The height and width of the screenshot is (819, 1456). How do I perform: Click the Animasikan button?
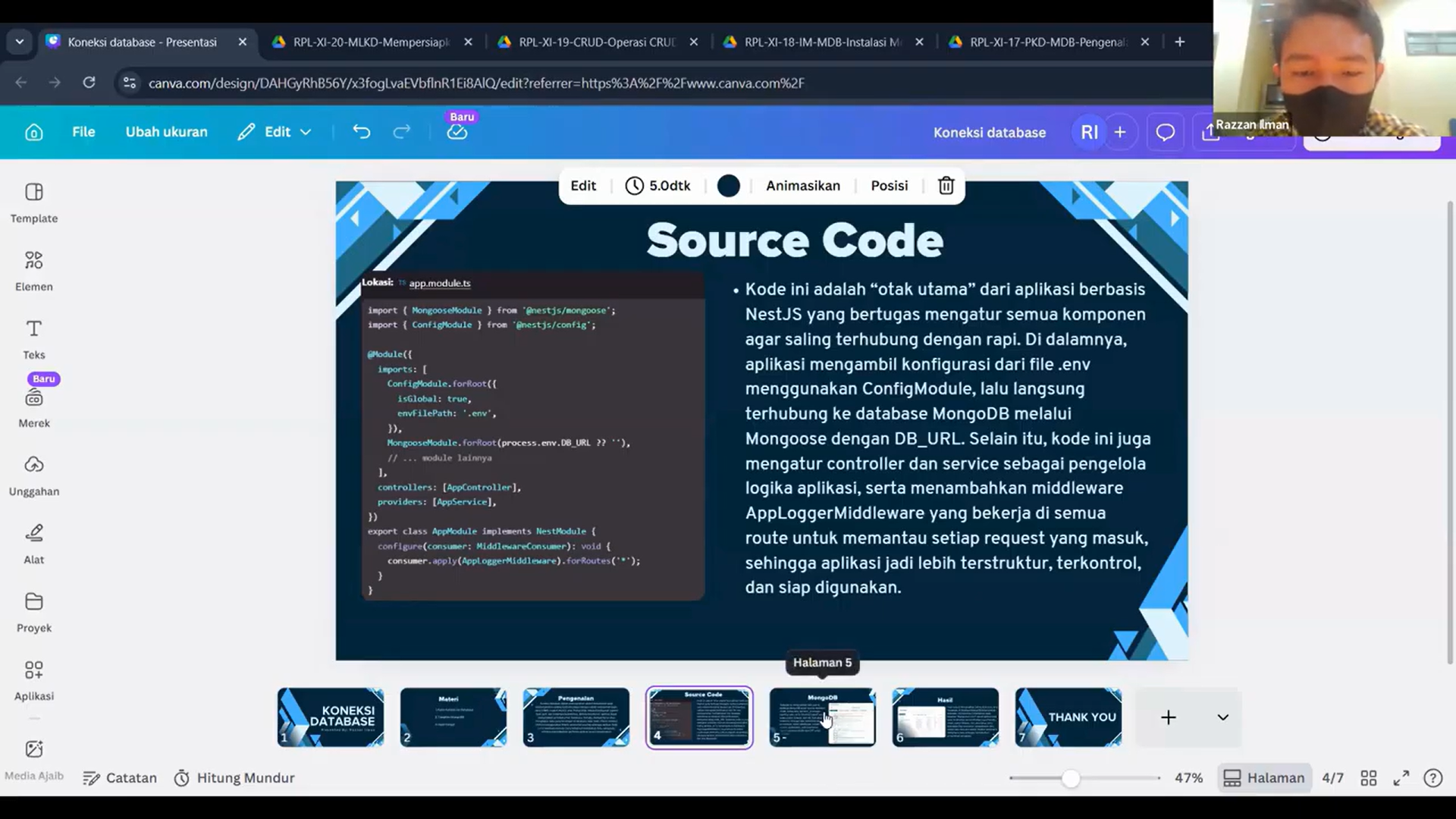[802, 186]
